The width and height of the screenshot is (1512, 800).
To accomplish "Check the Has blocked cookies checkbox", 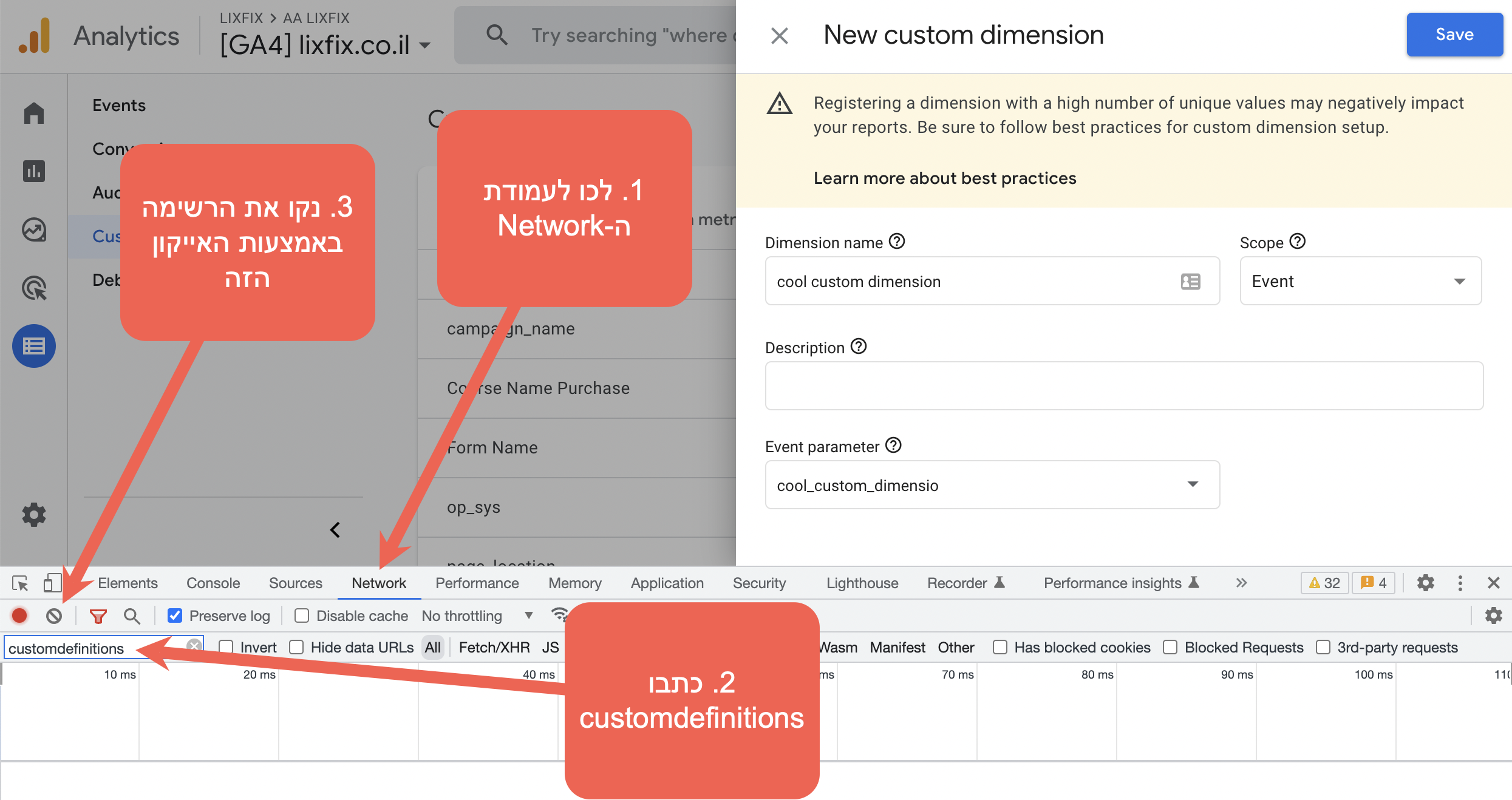I will [x=999, y=648].
